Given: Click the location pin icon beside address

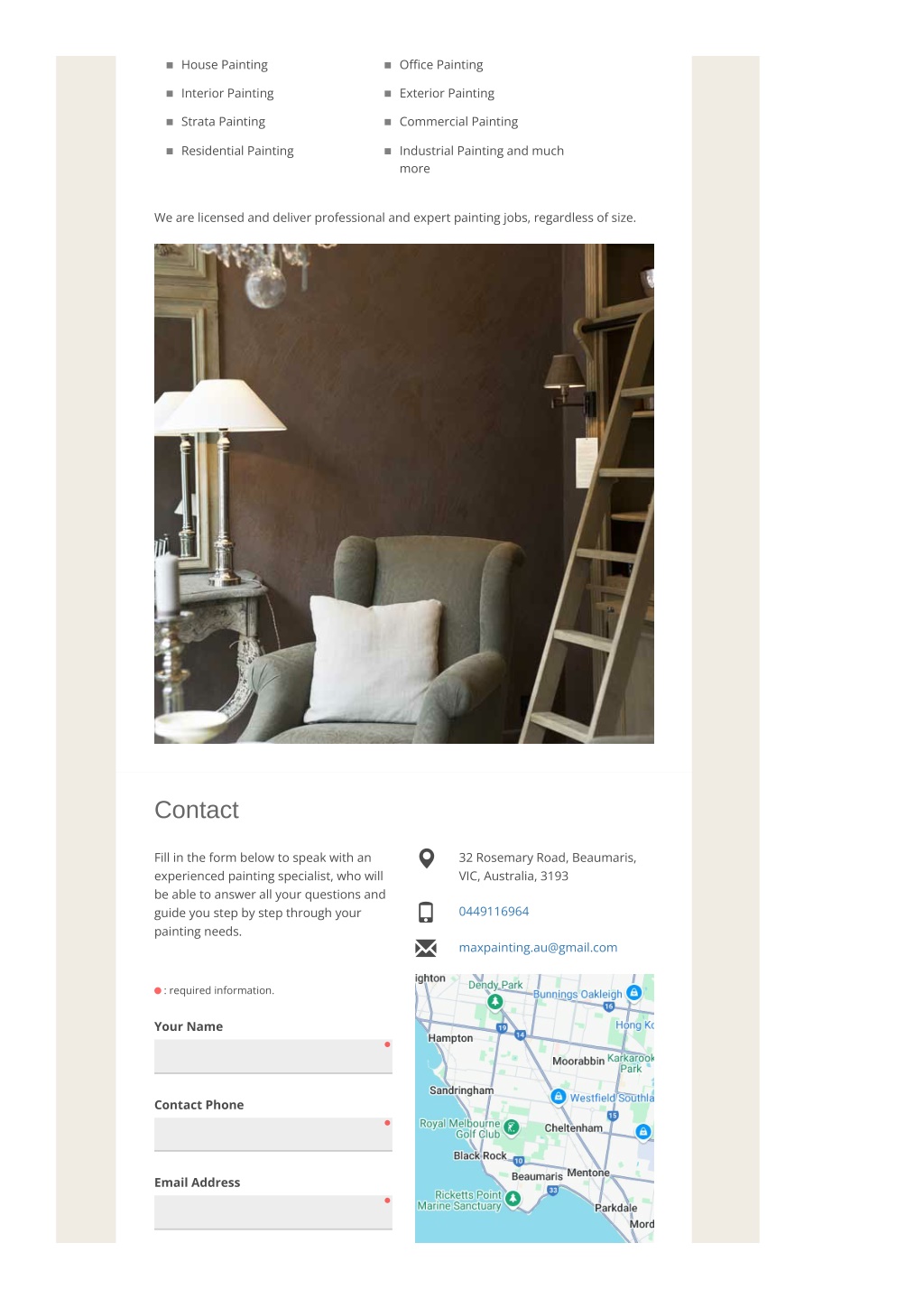Looking at the screenshot, I should click(x=427, y=858).
